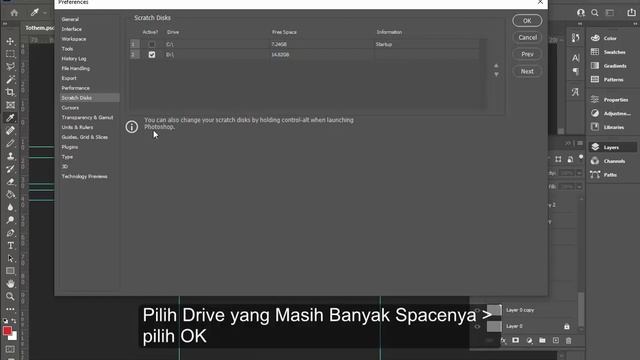Image resolution: width=640 pixels, height=360 pixels.
Task: Toggle visibility eye of Layer 0
Action: (x=477, y=327)
